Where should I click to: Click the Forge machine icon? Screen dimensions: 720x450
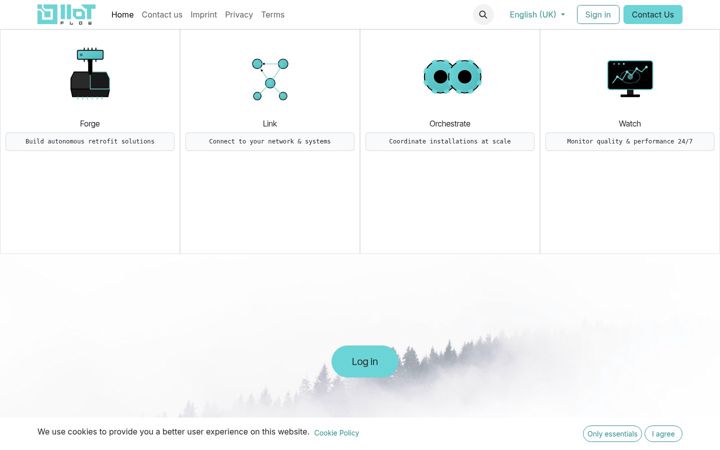[x=90, y=73]
